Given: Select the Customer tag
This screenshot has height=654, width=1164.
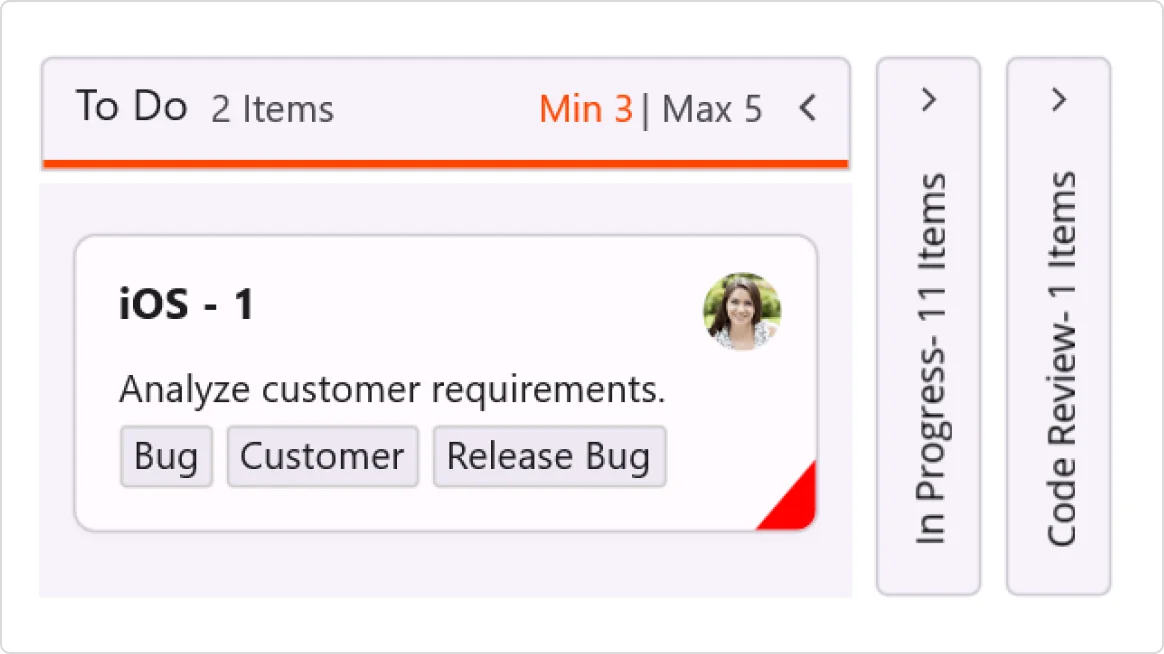Looking at the screenshot, I should [x=322, y=457].
